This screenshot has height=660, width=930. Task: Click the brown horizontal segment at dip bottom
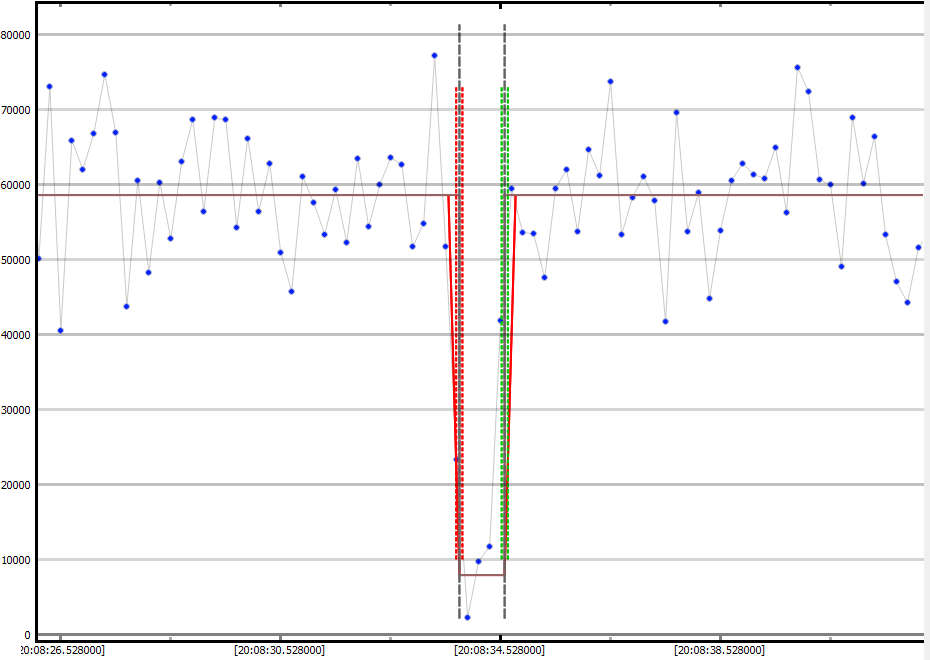pyautogui.click(x=482, y=575)
